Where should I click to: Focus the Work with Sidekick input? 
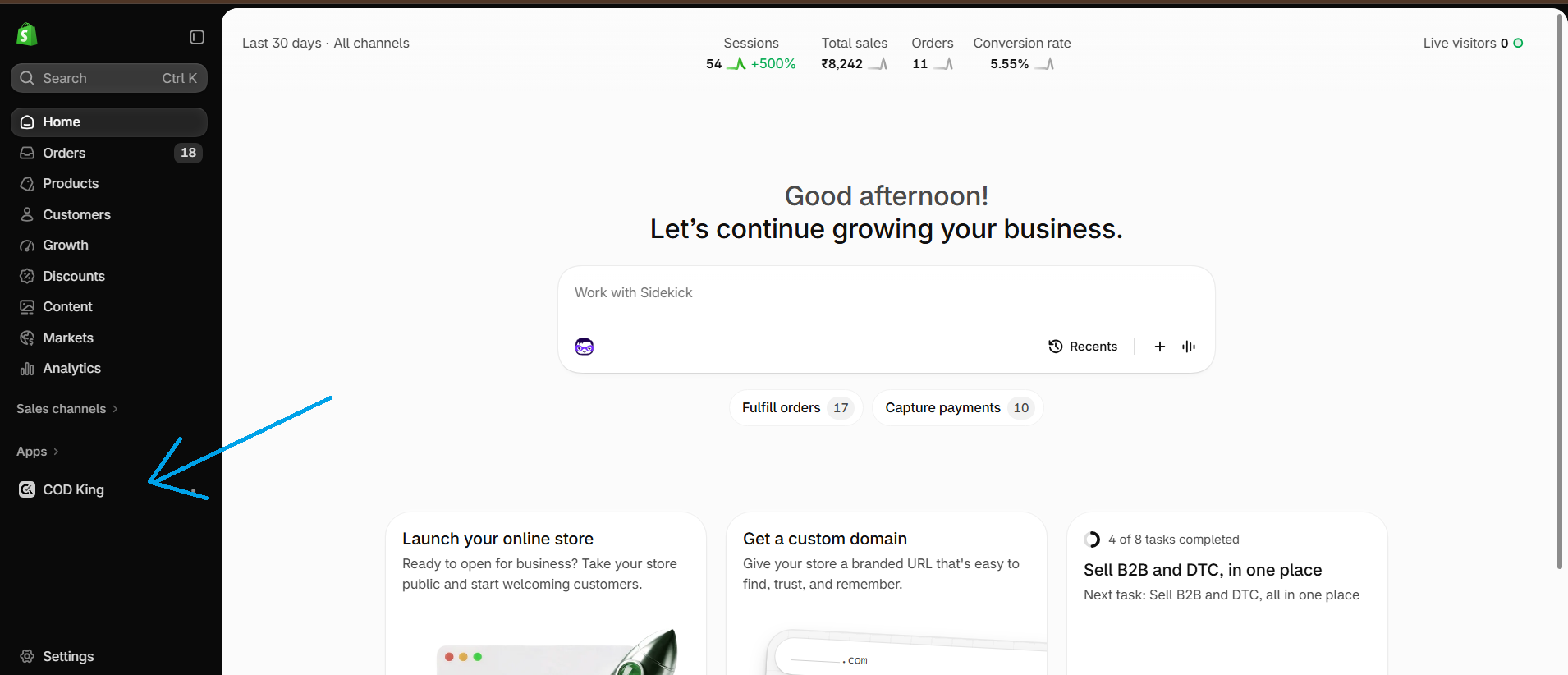pyautogui.click(x=886, y=293)
